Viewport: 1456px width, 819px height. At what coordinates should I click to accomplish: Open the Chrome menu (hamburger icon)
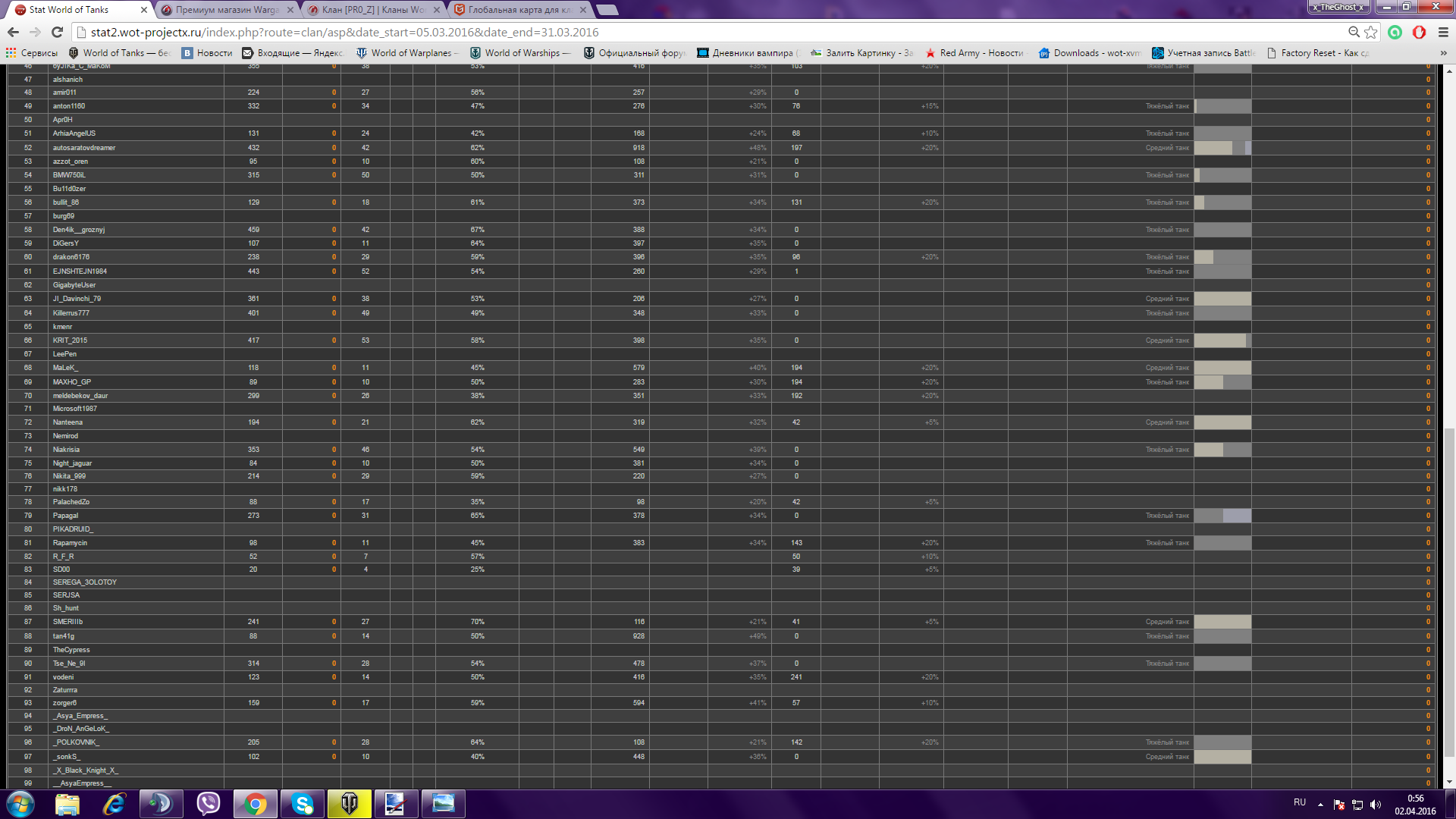click(1443, 32)
